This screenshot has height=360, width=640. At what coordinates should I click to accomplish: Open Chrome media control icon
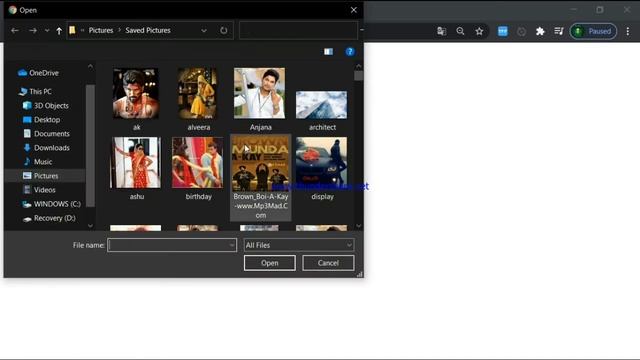click(559, 31)
